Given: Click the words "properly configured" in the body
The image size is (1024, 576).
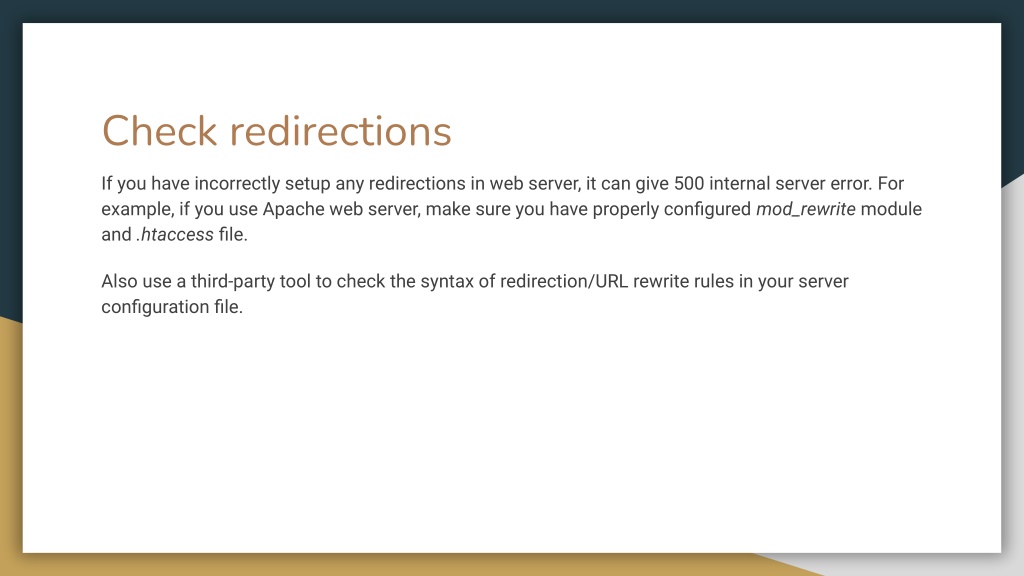Looking at the screenshot, I should click(x=671, y=210).
